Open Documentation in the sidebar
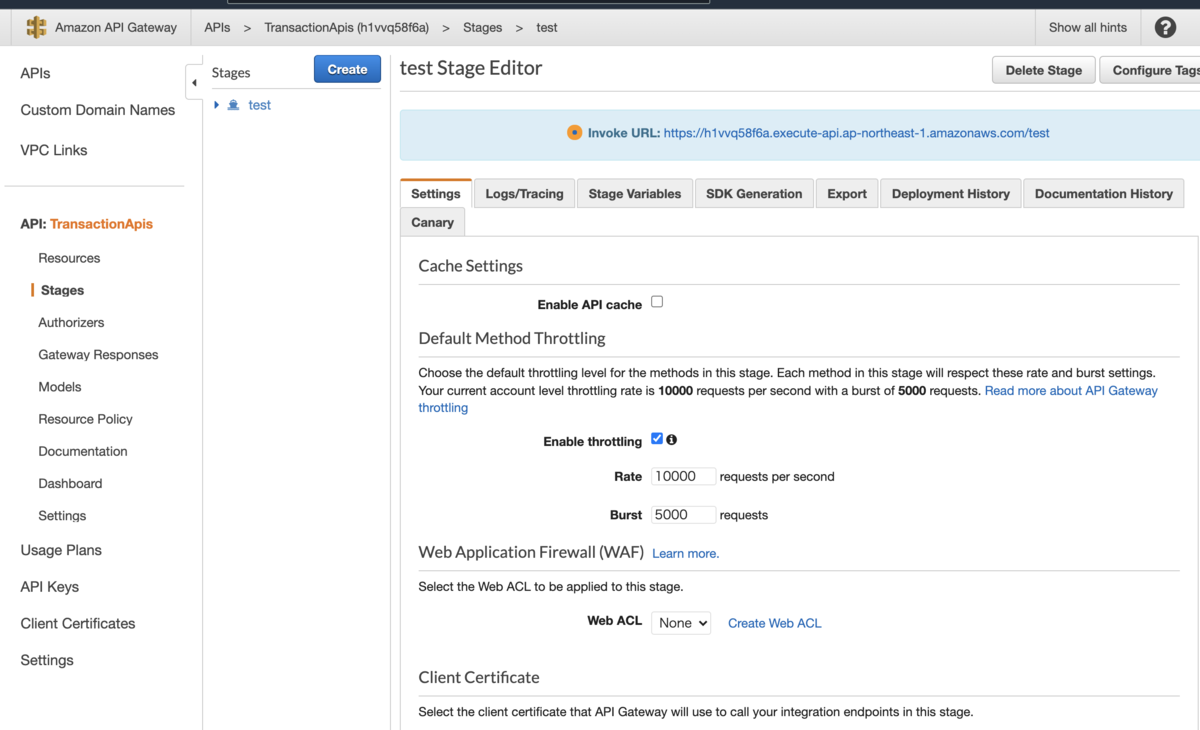Screen dimensions: 1200x730 click(83, 451)
